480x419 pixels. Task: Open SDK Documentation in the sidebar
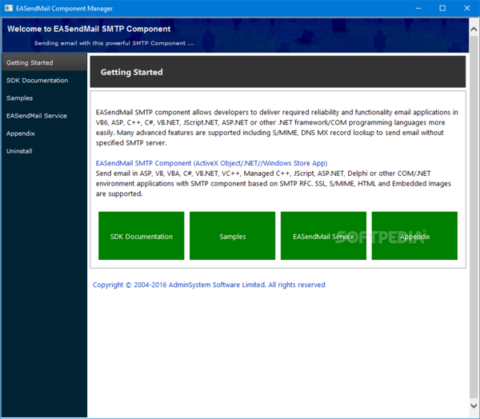pyautogui.click(x=44, y=80)
